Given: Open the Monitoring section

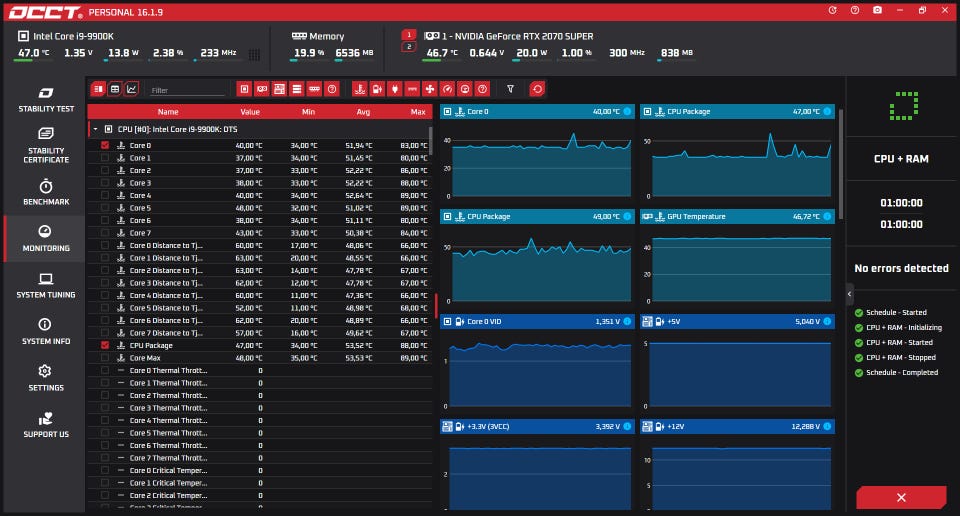Looking at the screenshot, I should [45, 239].
